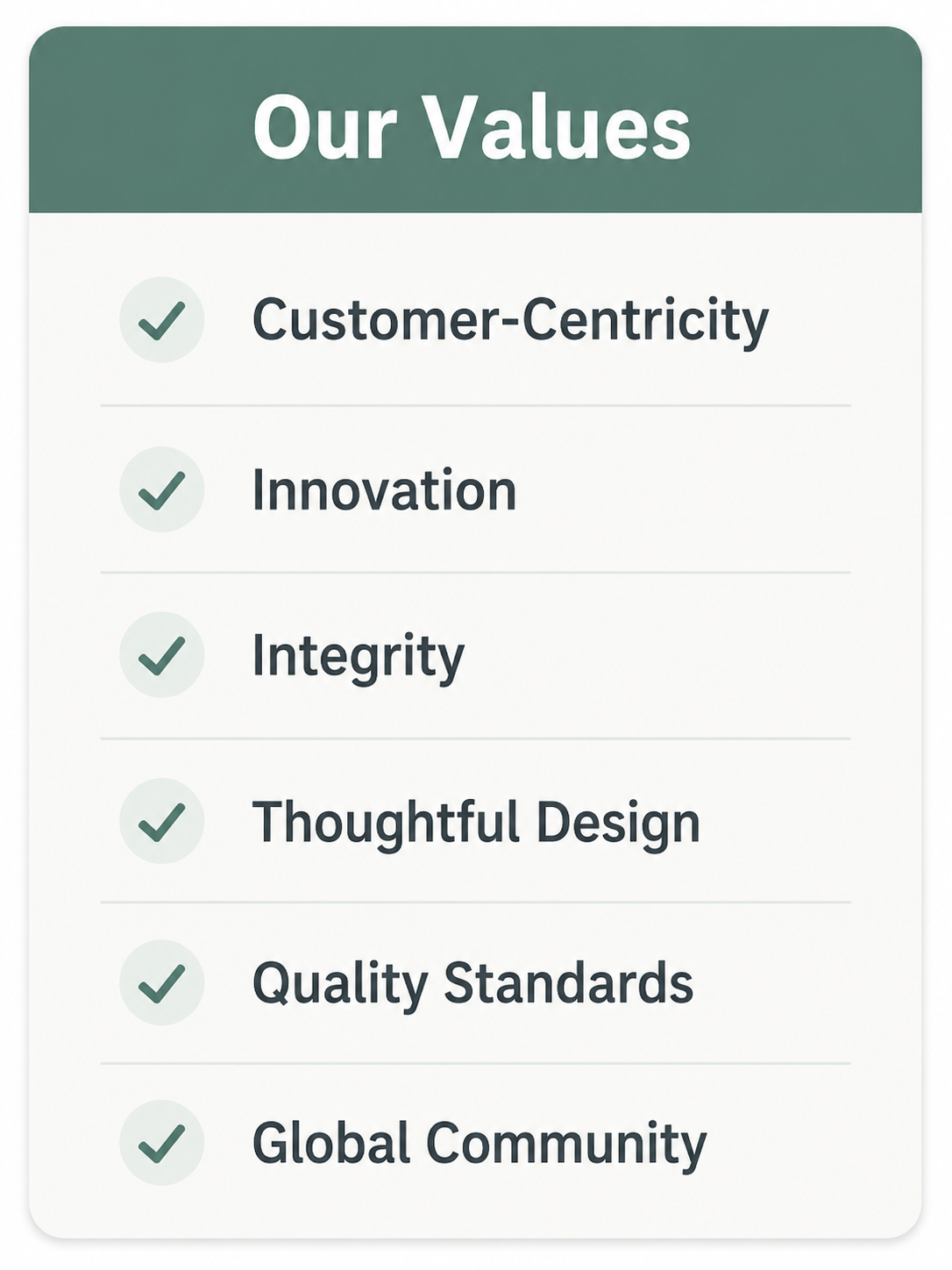Select the divider line beneath Innovation

(x=476, y=573)
